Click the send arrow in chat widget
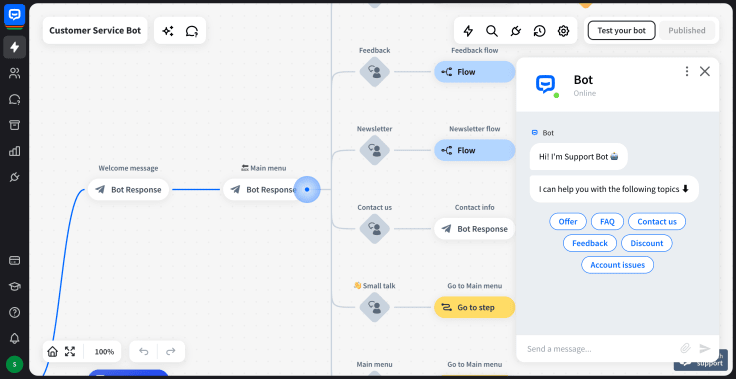 coord(705,348)
